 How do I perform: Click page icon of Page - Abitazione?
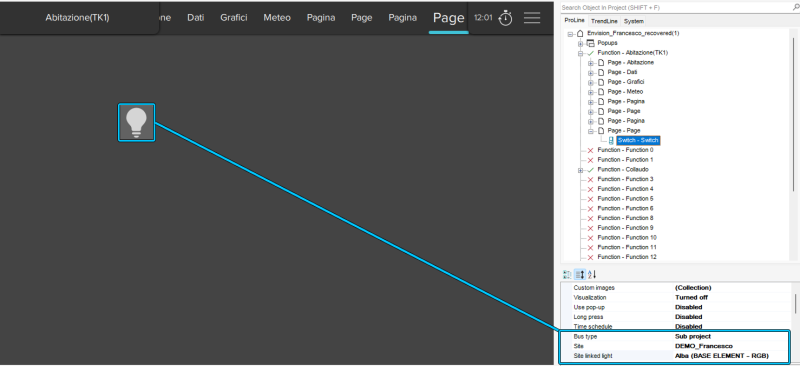click(601, 62)
